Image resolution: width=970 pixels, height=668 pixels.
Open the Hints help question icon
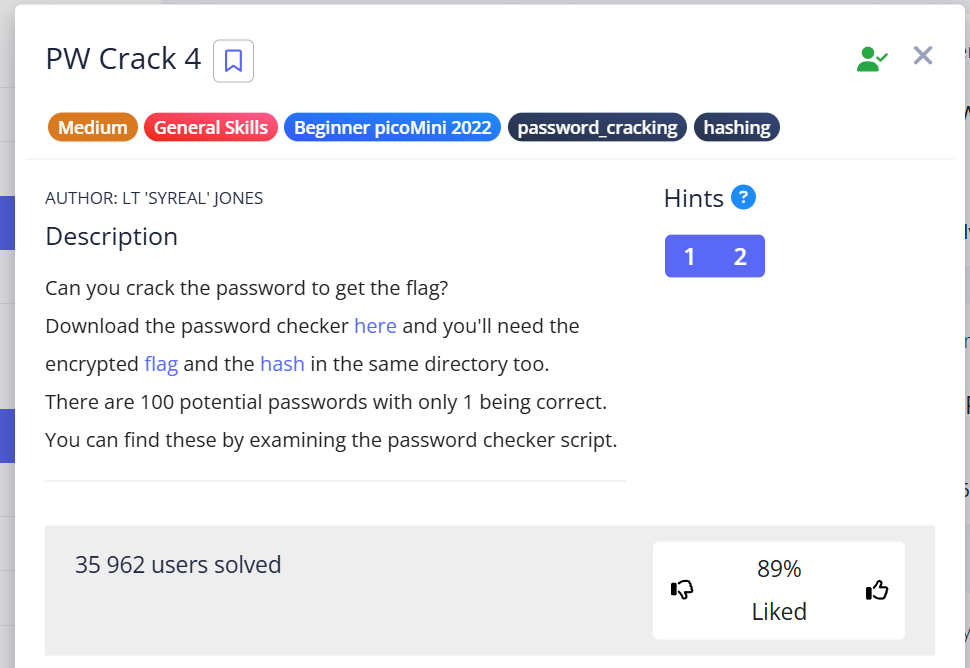click(743, 197)
